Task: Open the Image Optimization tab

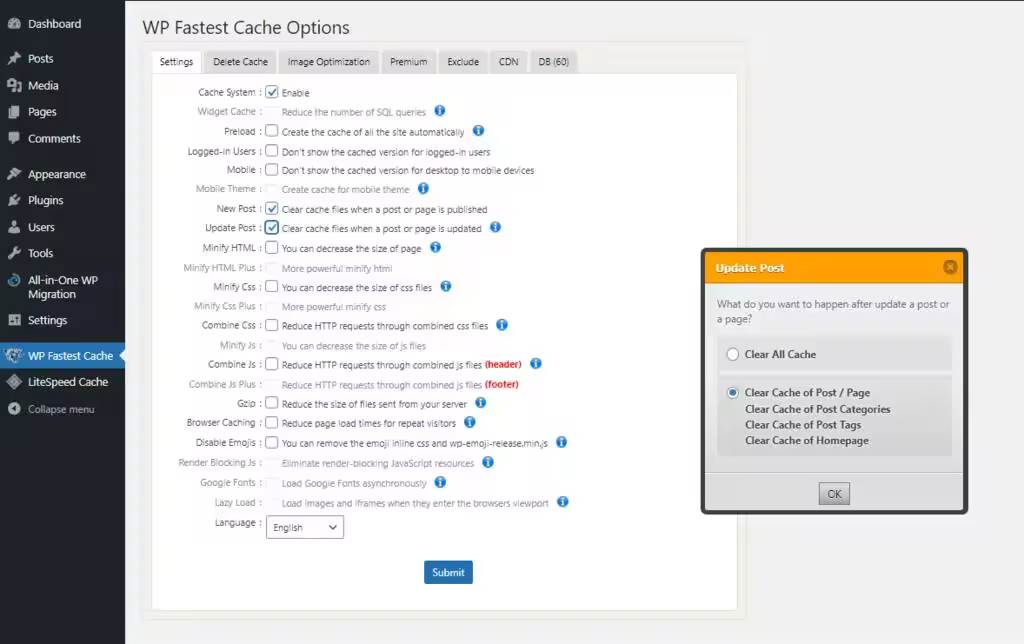Action: click(328, 61)
